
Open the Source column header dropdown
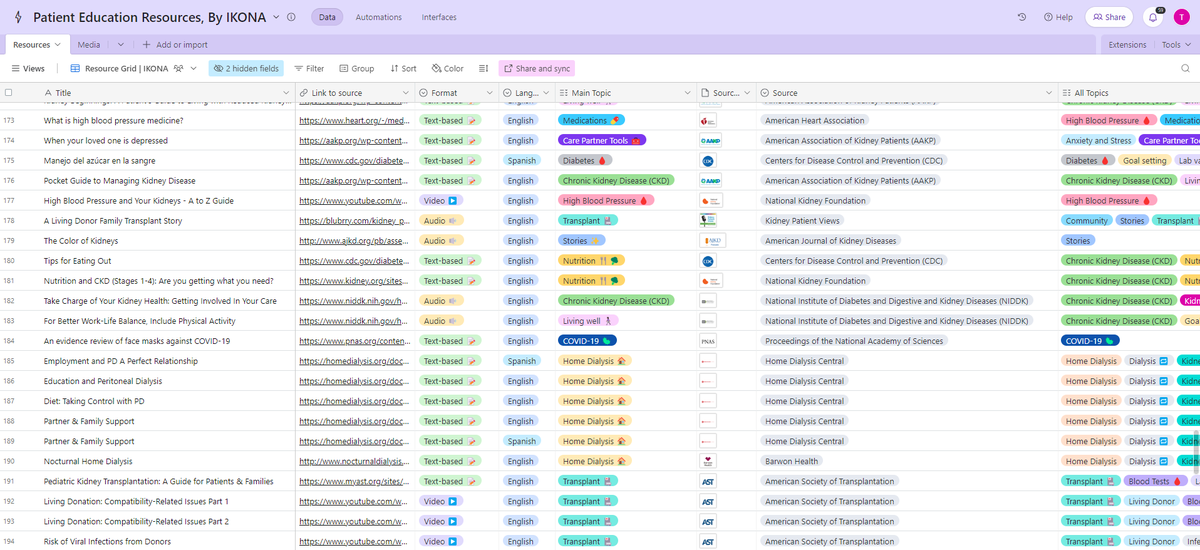click(x=1047, y=93)
